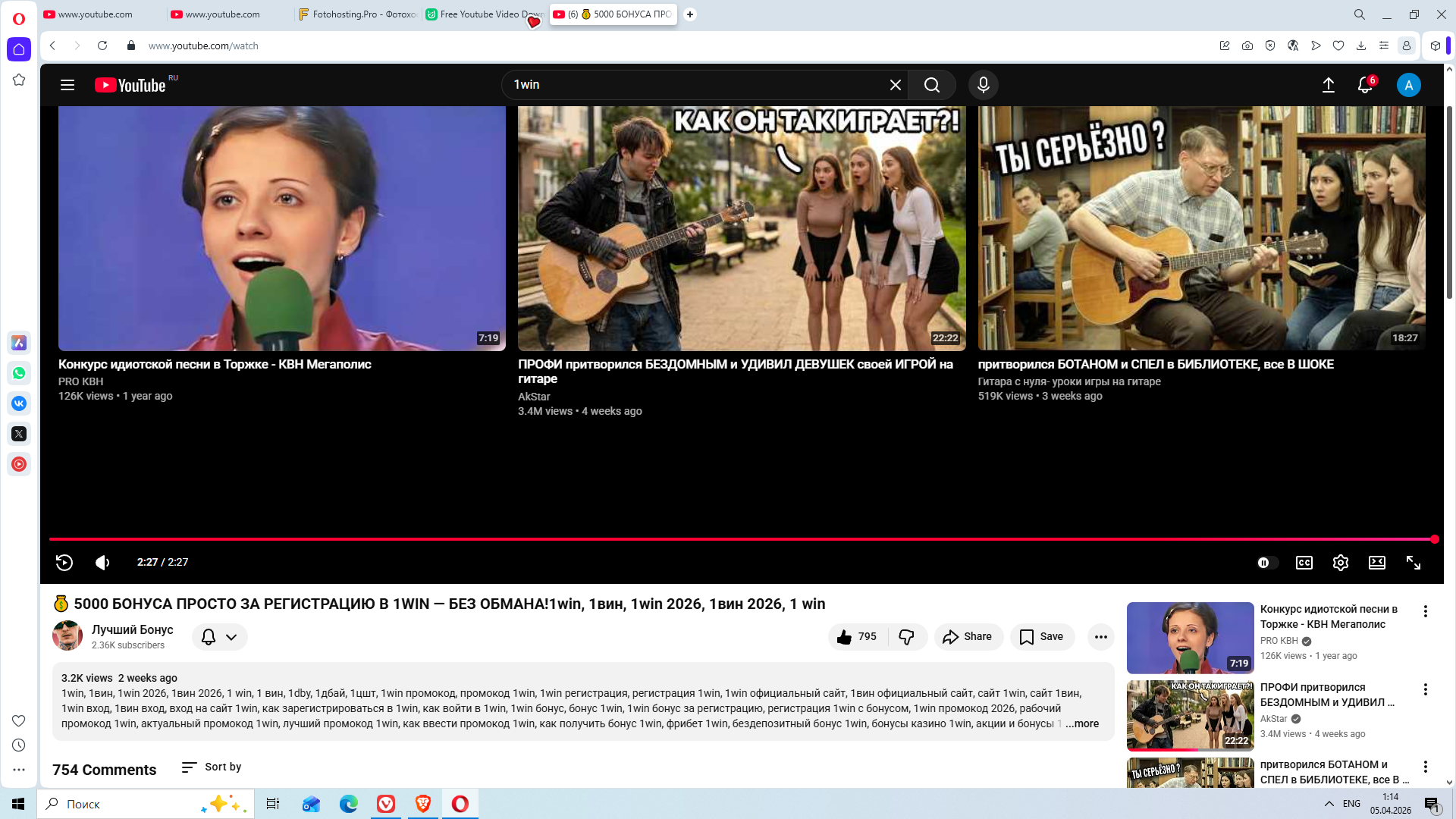Replay the video with replay icon
1456x819 pixels.
[64, 562]
